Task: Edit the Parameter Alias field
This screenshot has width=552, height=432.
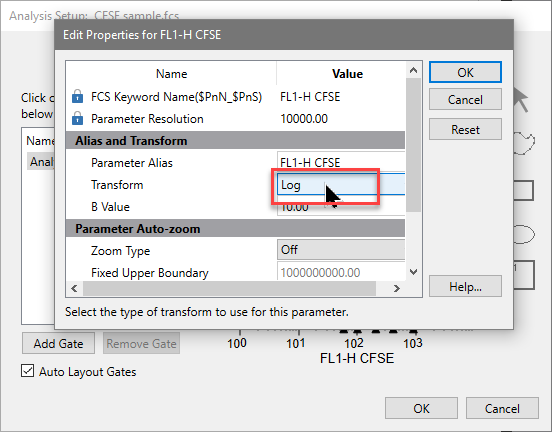Action: point(341,162)
